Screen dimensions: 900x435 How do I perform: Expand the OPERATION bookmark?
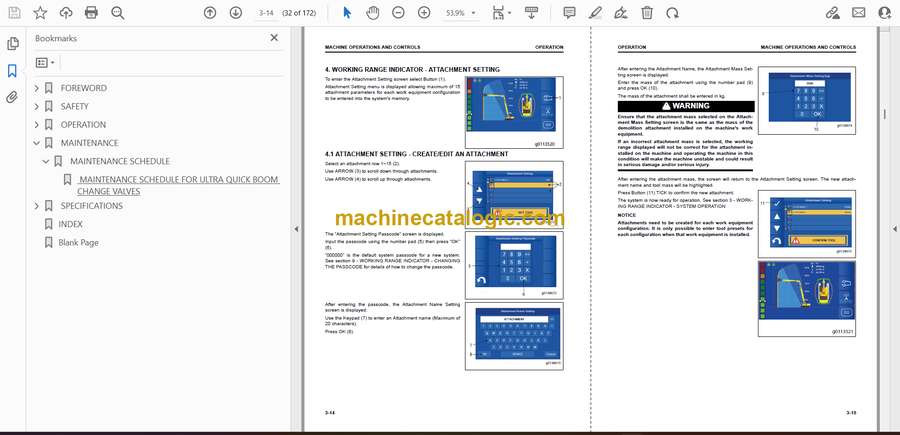(37, 125)
